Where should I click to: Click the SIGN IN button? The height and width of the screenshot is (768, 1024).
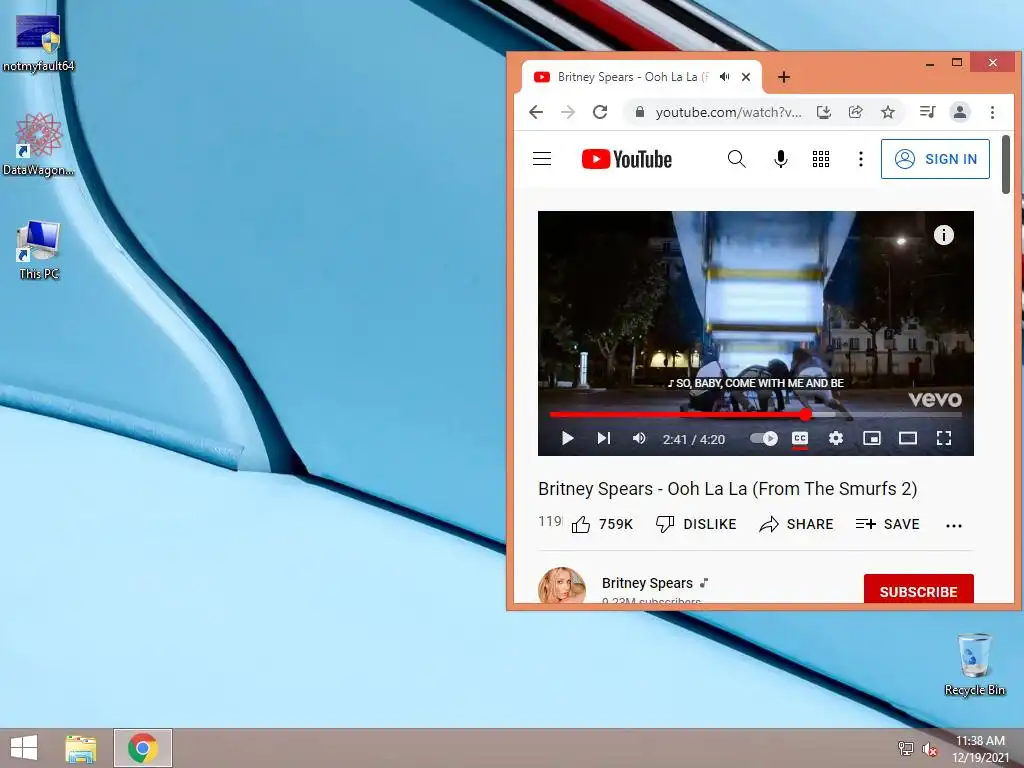pos(935,159)
